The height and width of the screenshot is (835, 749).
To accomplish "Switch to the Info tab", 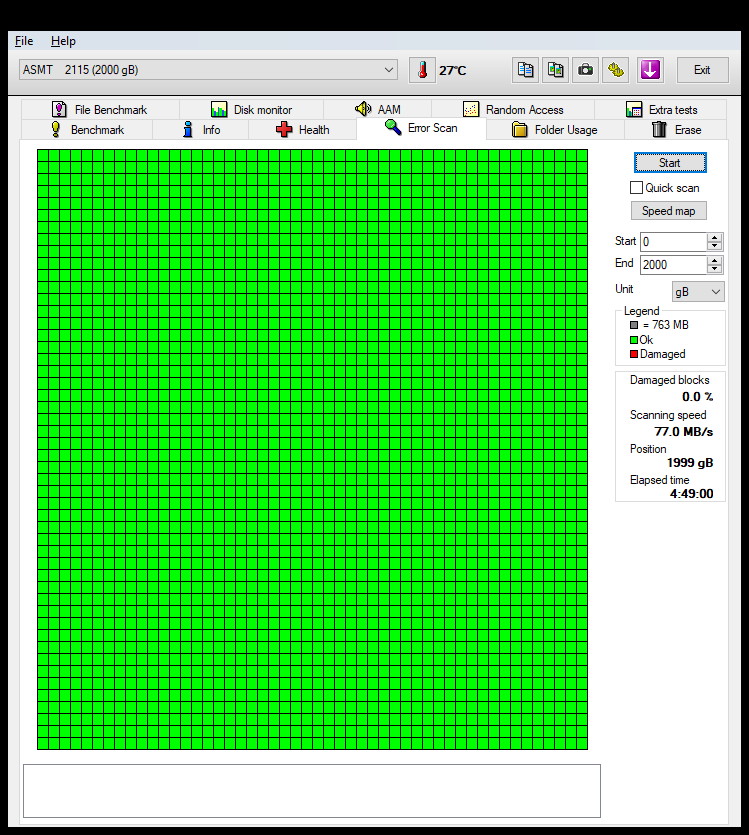I will pos(201,129).
